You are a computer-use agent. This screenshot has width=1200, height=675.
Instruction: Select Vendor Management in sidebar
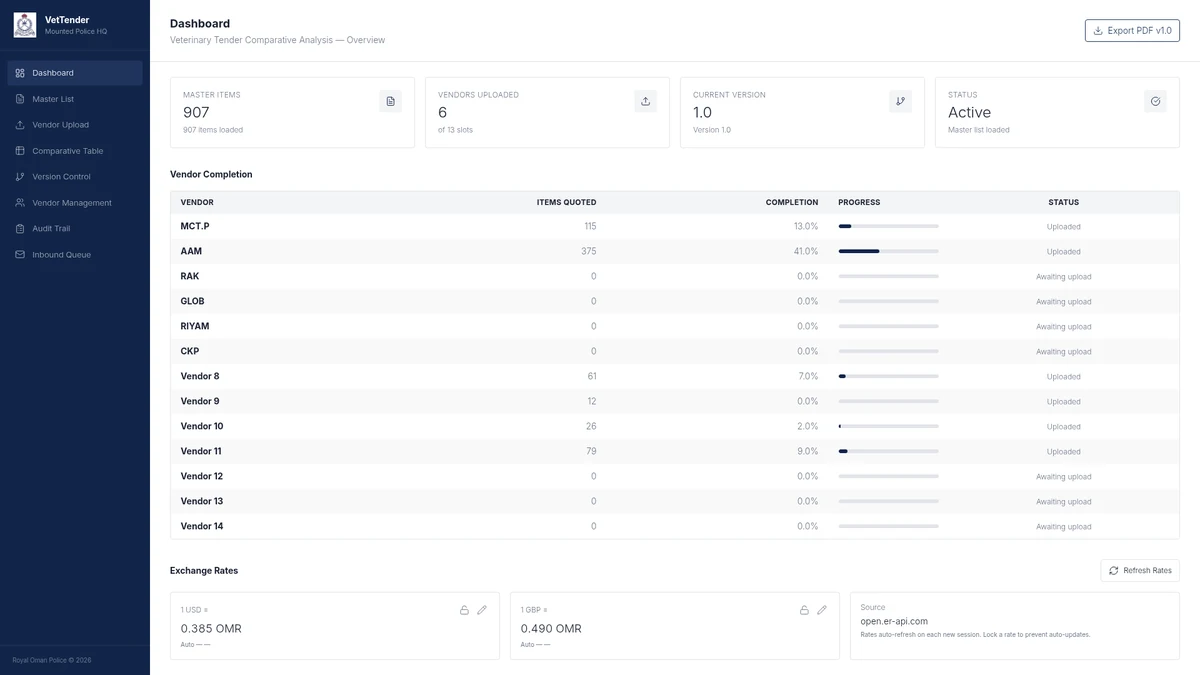pyautogui.click(x=75, y=203)
